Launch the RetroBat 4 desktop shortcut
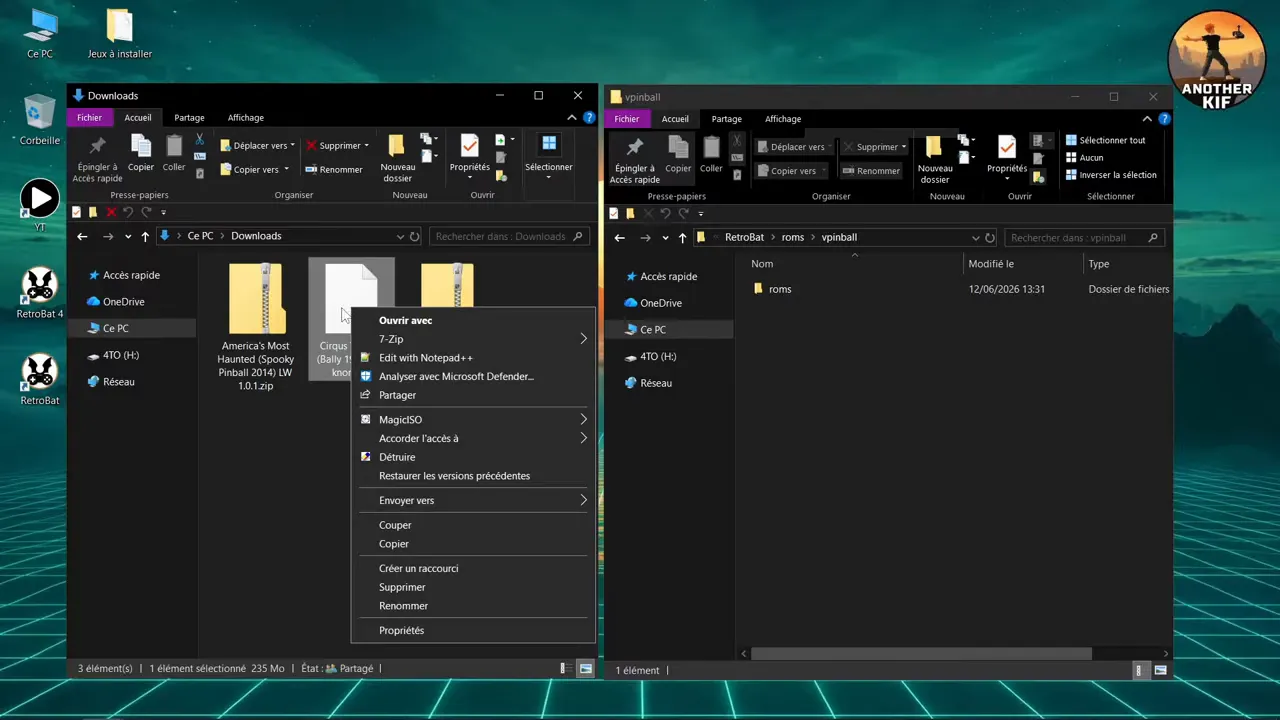The image size is (1280, 720). click(40, 293)
